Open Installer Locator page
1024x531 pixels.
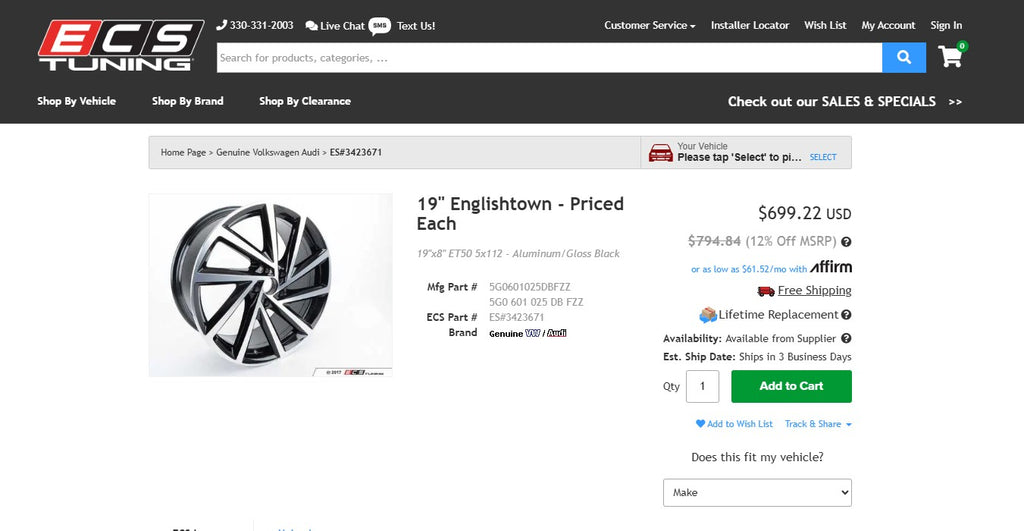pyautogui.click(x=750, y=25)
